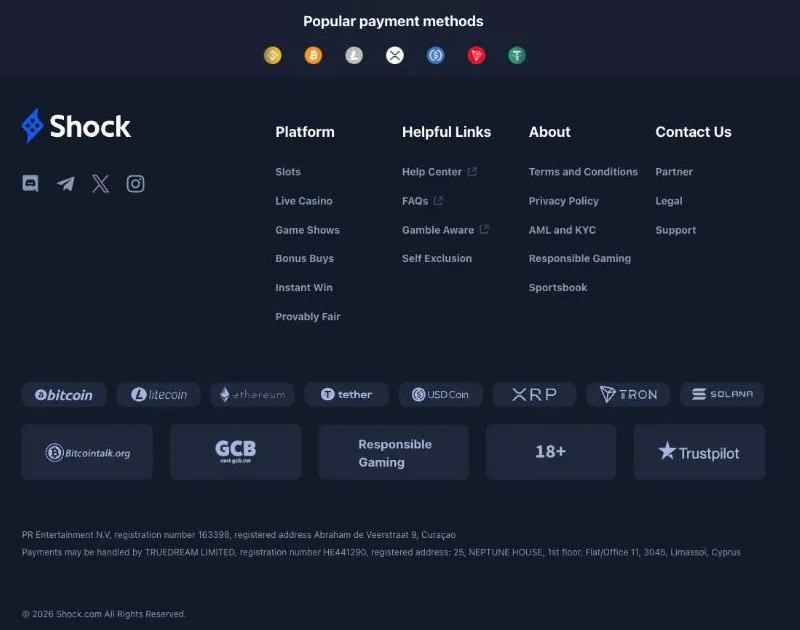
Task: Open the Bitcointalk.org card
Action: 87,452
